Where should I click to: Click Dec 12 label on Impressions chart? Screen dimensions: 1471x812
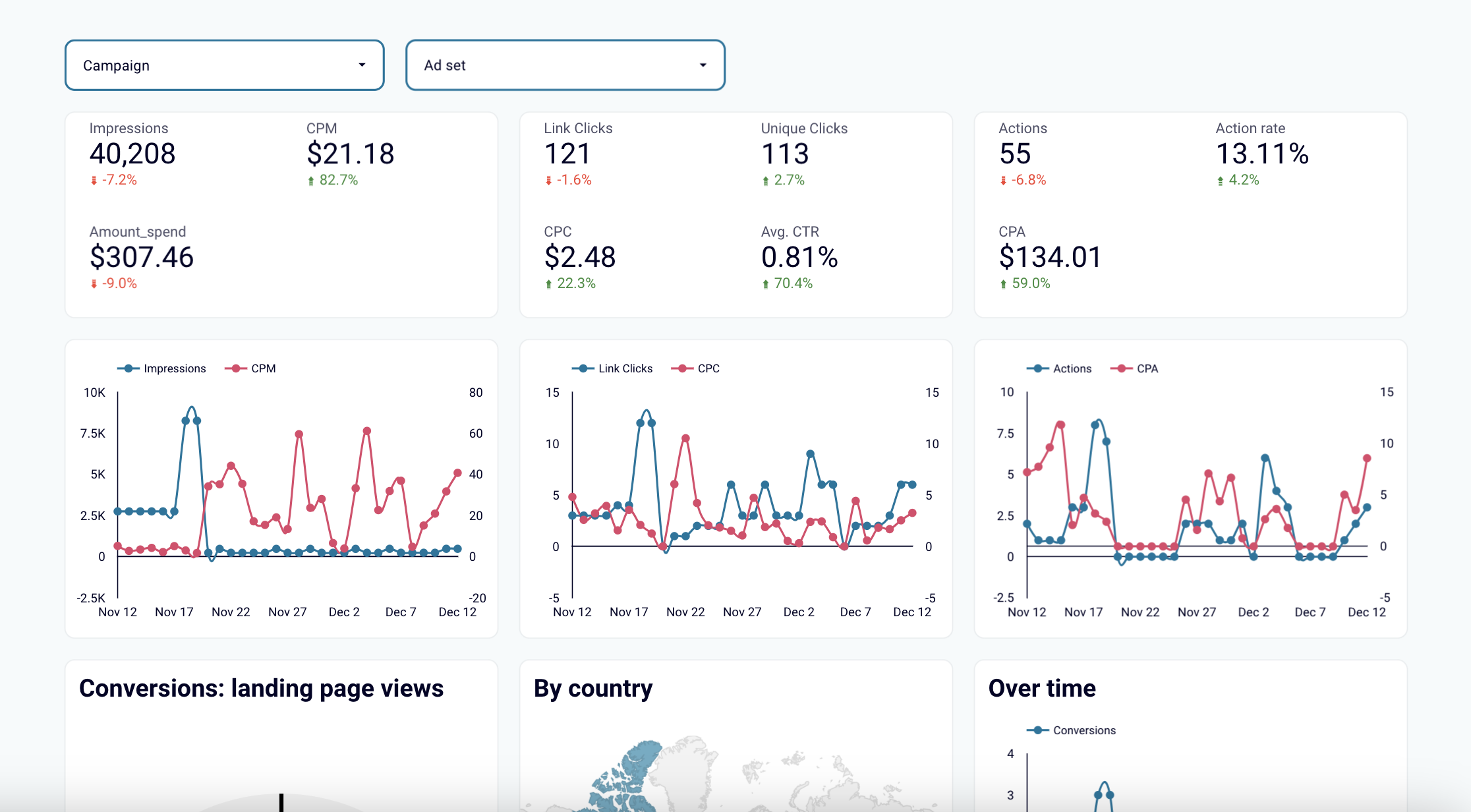pos(457,612)
